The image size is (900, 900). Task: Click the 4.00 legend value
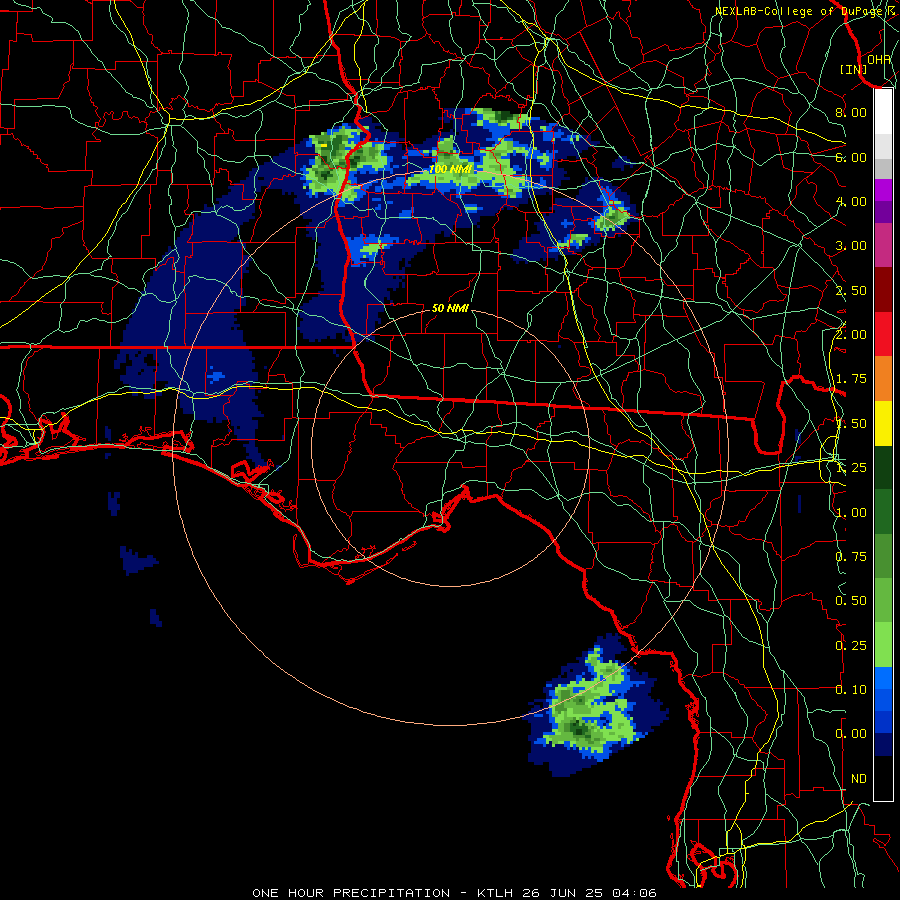tap(851, 201)
